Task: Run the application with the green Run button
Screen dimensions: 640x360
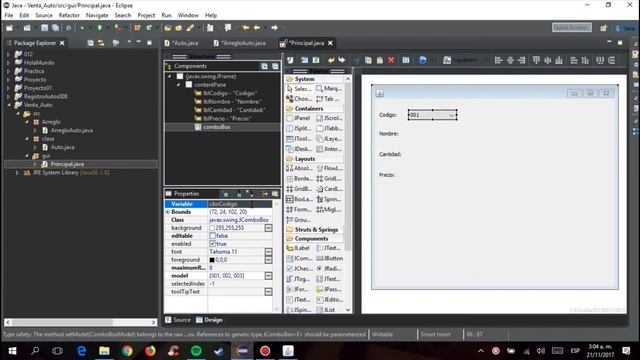Action: click(x=99, y=27)
